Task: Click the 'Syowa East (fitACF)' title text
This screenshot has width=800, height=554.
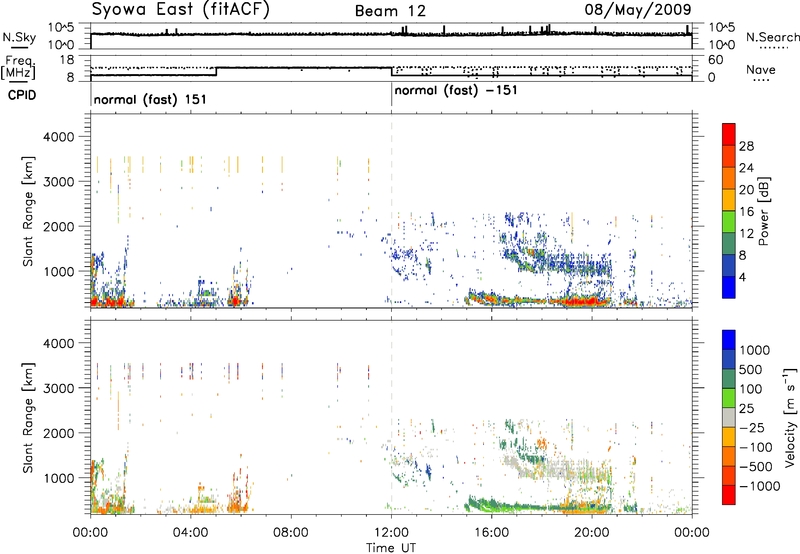Action: point(181,9)
